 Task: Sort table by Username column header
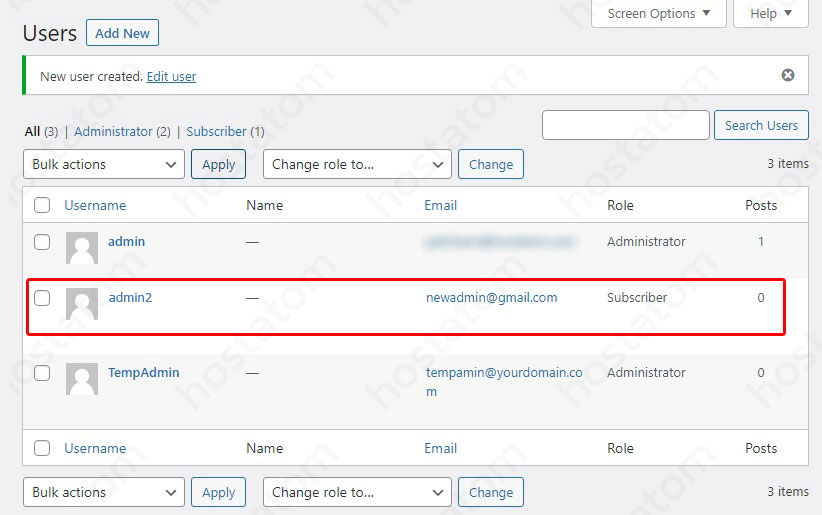[x=95, y=205]
